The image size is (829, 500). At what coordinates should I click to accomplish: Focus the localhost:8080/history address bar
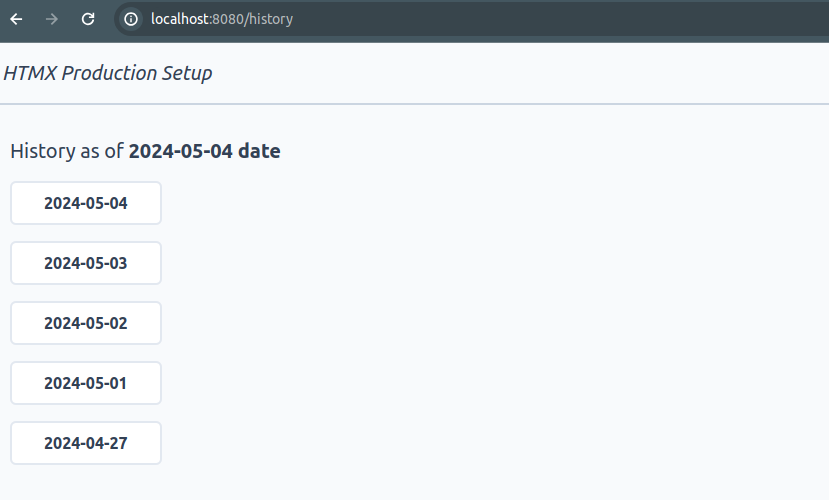click(471, 20)
